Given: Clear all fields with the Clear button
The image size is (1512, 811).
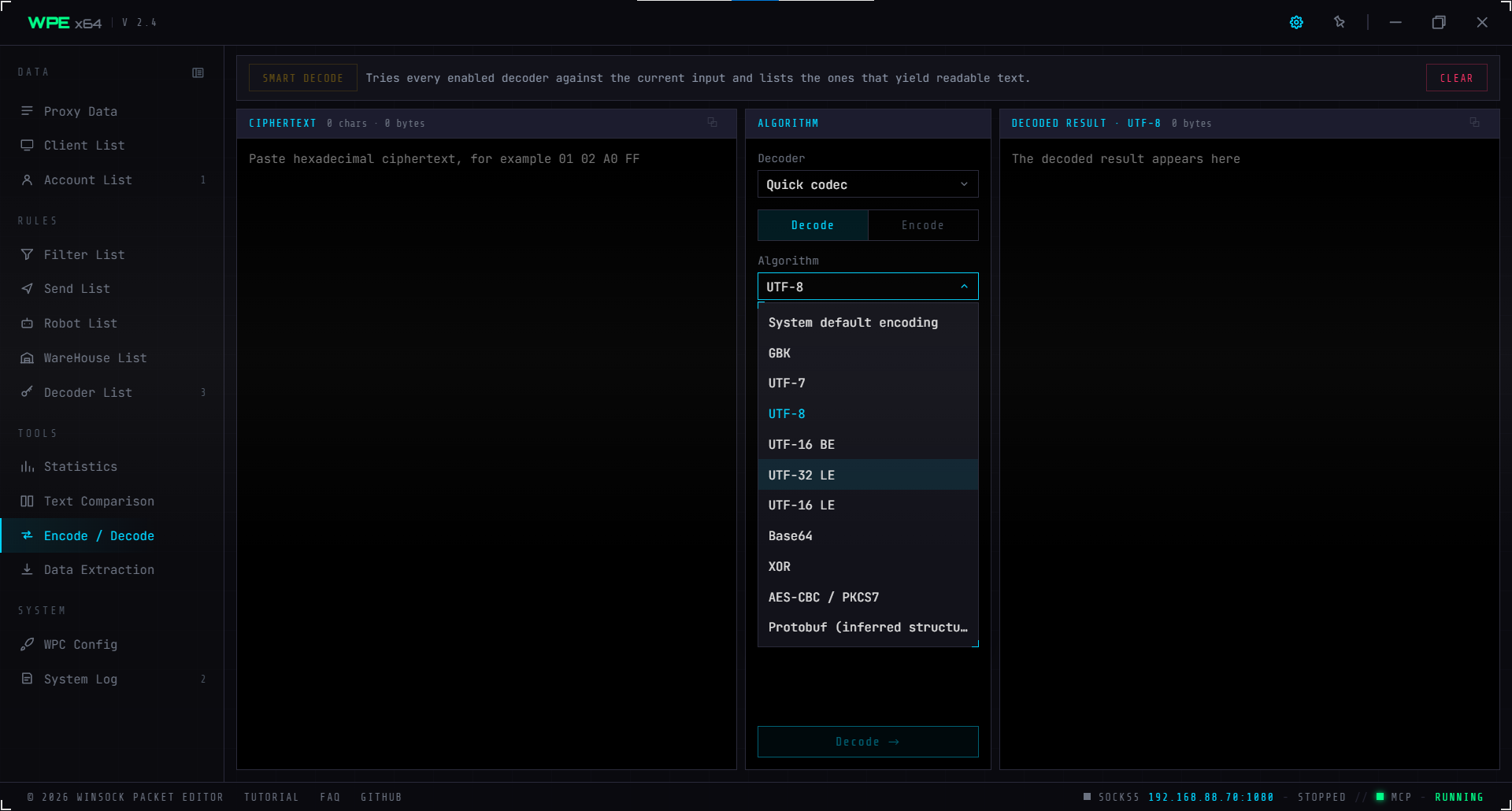Looking at the screenshot, I should (x=1457, y=78).
